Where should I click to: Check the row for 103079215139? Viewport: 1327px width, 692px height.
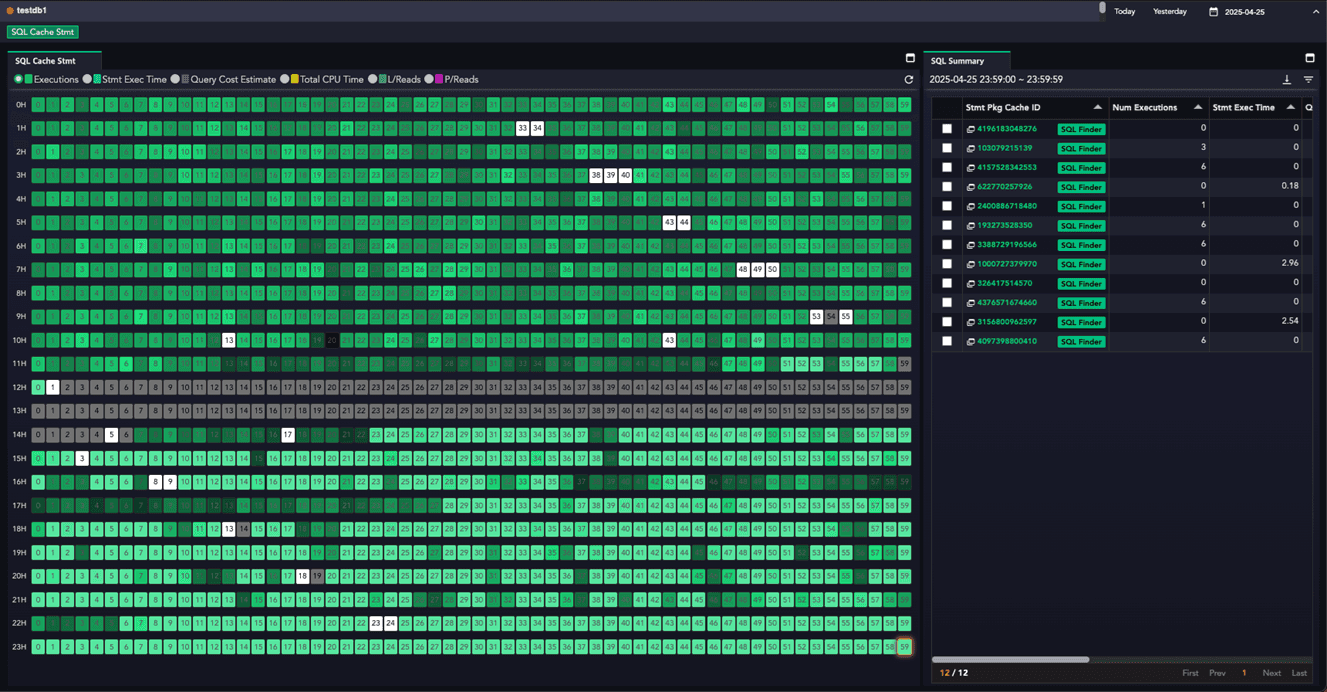947,148
